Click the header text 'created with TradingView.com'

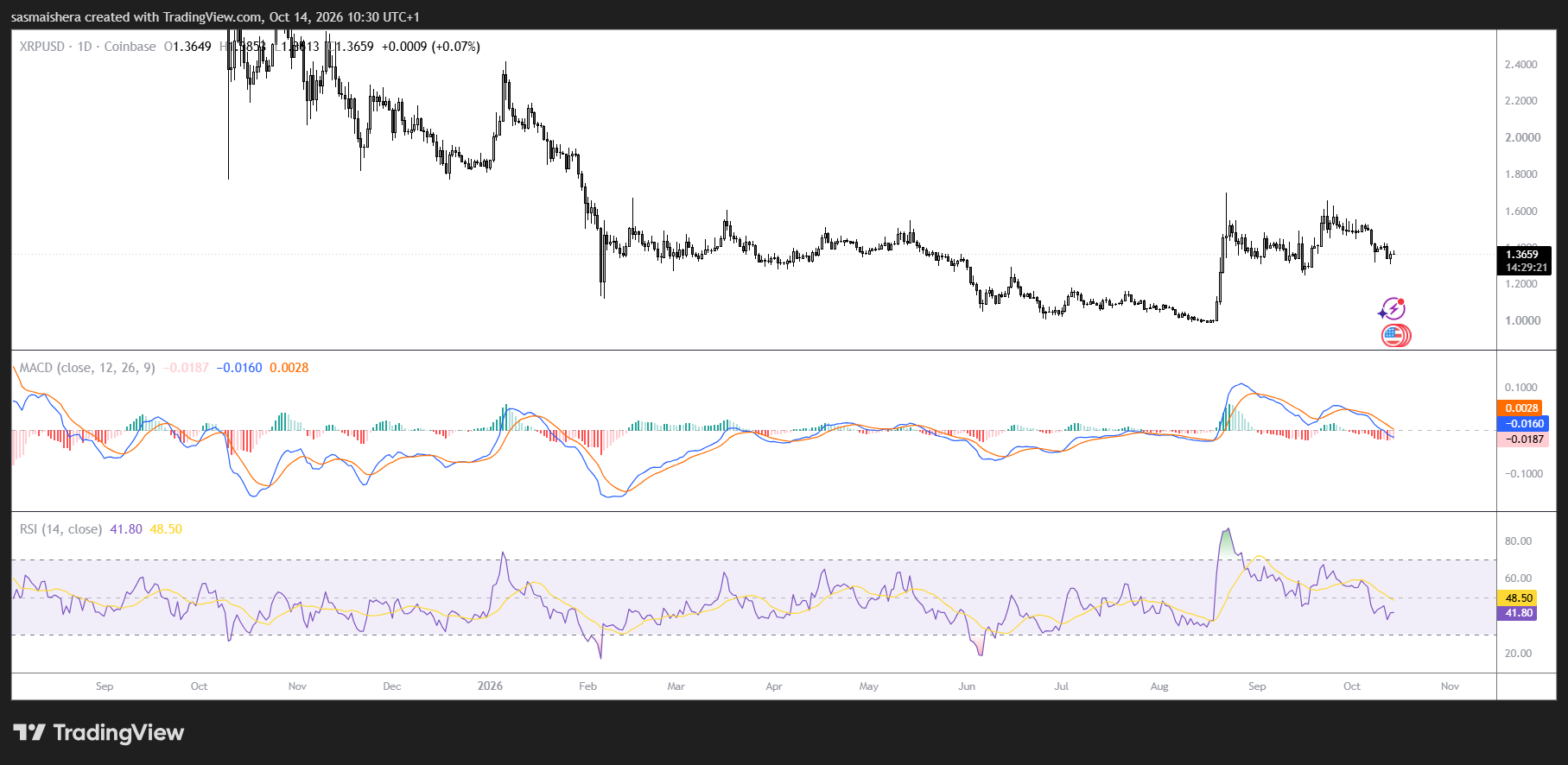pos(174,17)
